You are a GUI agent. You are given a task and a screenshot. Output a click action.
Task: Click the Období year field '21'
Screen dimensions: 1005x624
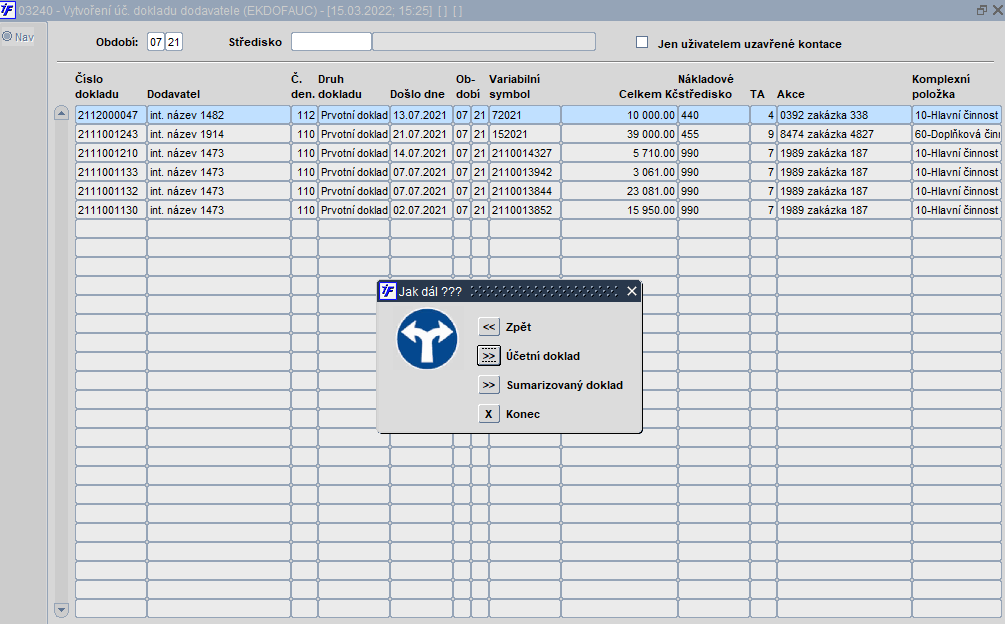(x=174, y=42)
